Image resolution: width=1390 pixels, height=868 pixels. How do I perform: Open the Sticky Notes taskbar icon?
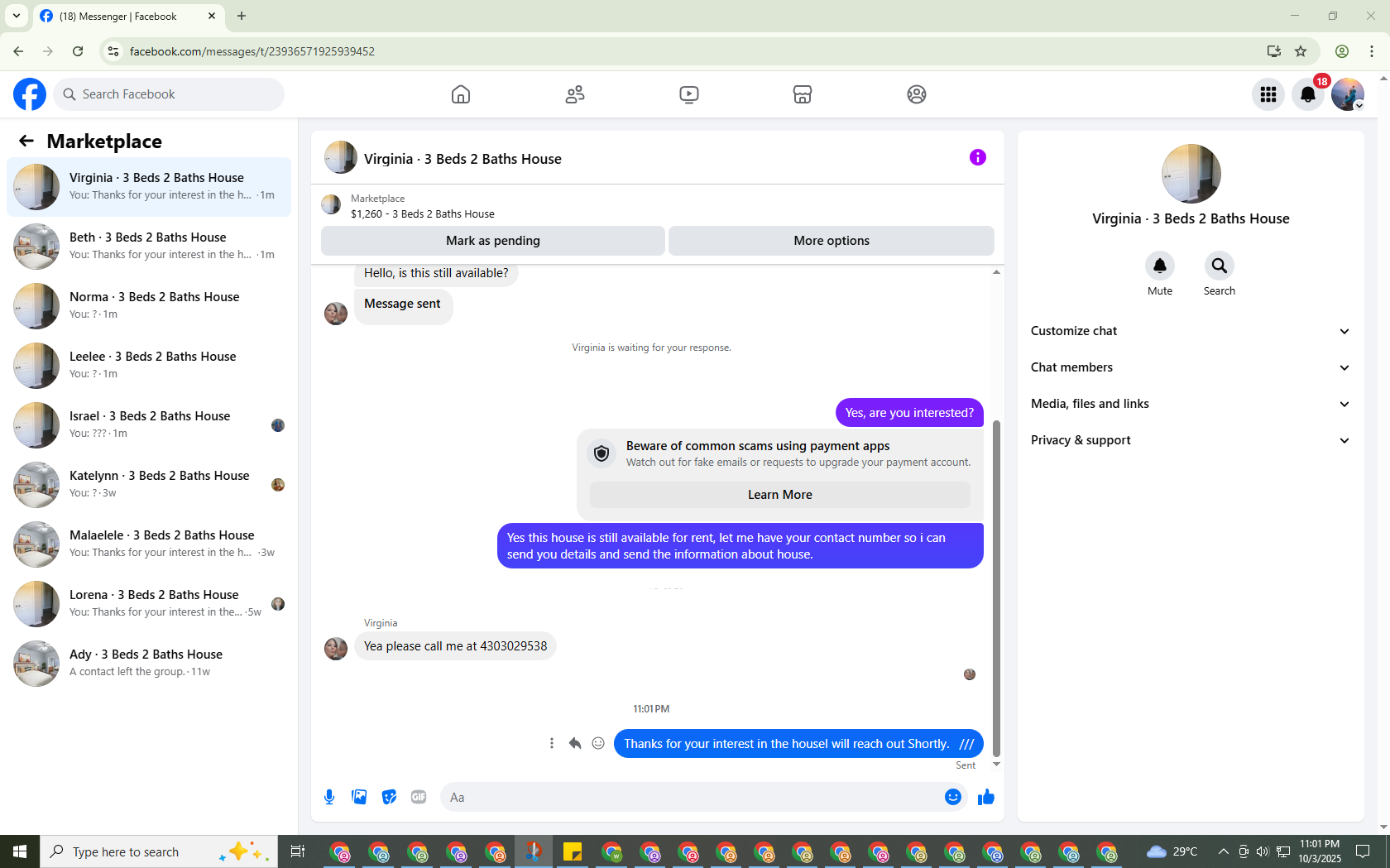(x=573, y=851)
